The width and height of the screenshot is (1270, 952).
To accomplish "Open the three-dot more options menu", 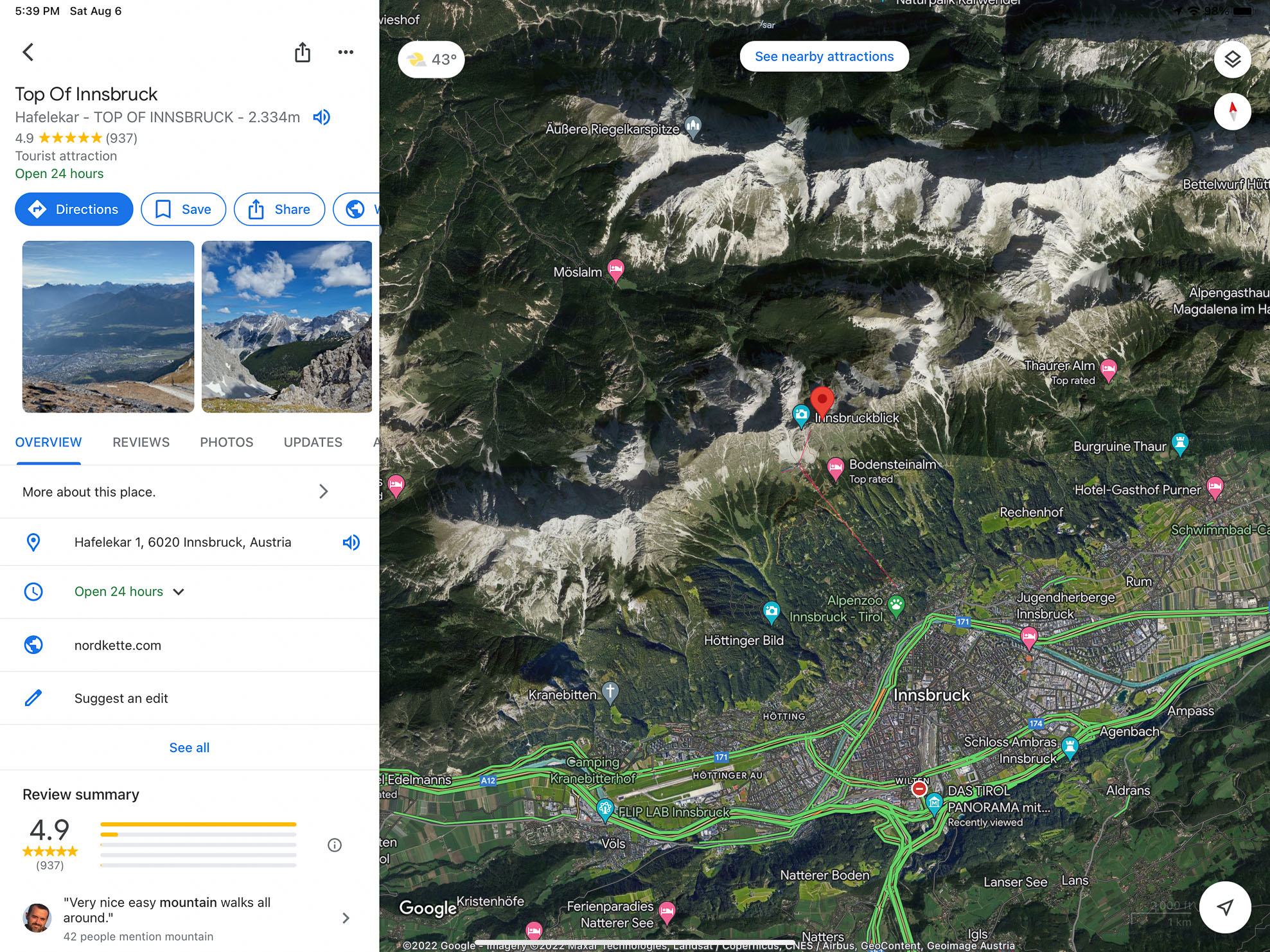I will [x=346, y=52].
